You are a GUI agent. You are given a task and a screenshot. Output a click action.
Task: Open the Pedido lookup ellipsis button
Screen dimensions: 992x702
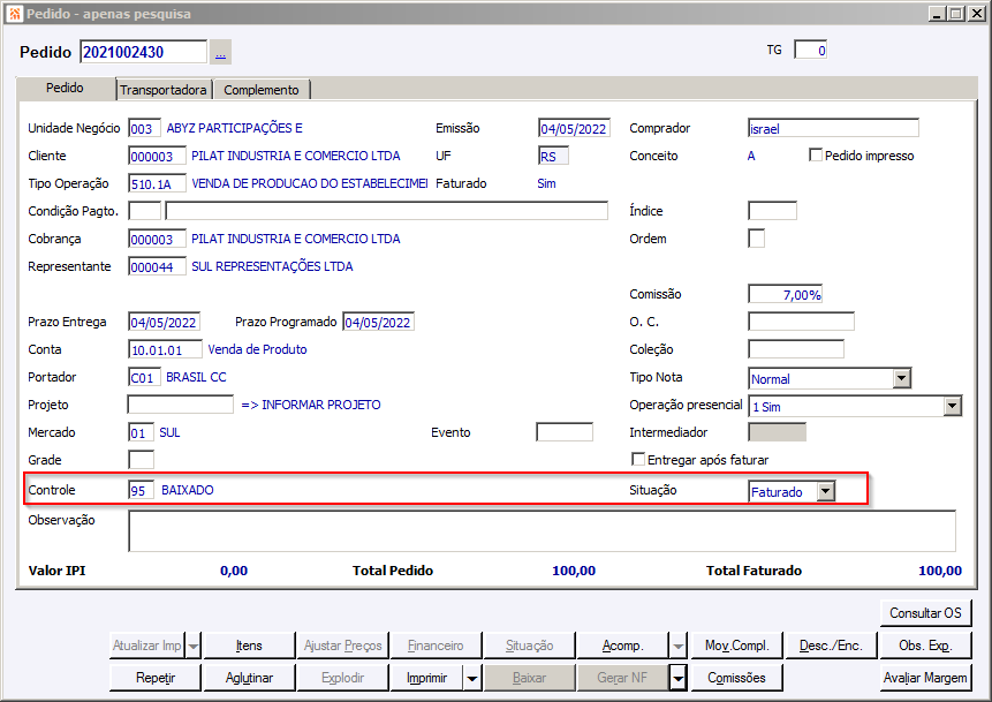click(x=220, y=52)
